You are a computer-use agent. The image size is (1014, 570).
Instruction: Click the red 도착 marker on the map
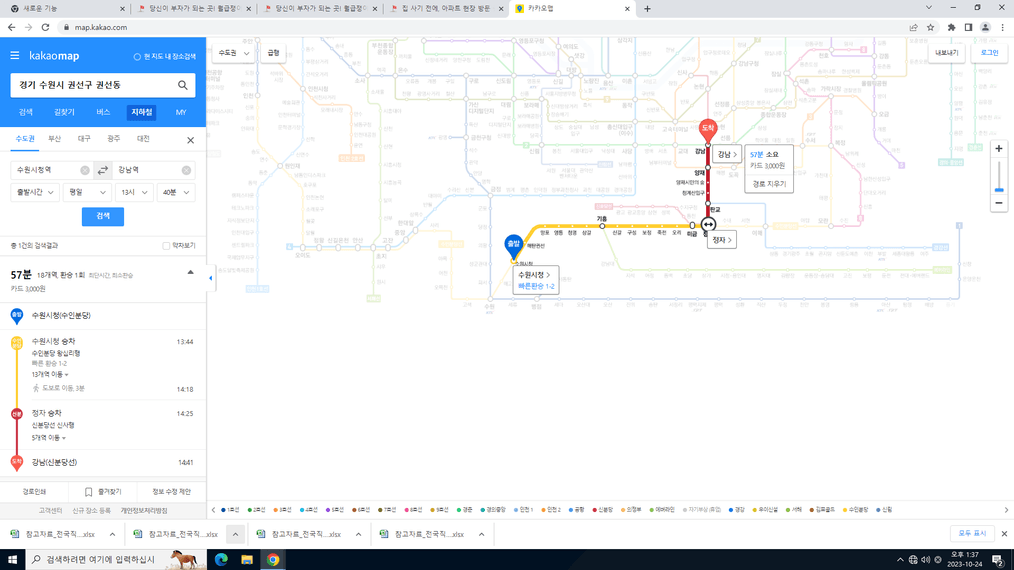tap(708, 129)
